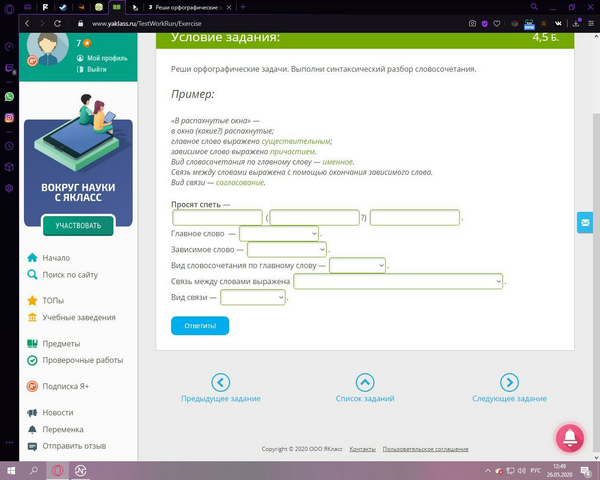
Task: Open a new tab with plus button
Action: click(243, 7)
